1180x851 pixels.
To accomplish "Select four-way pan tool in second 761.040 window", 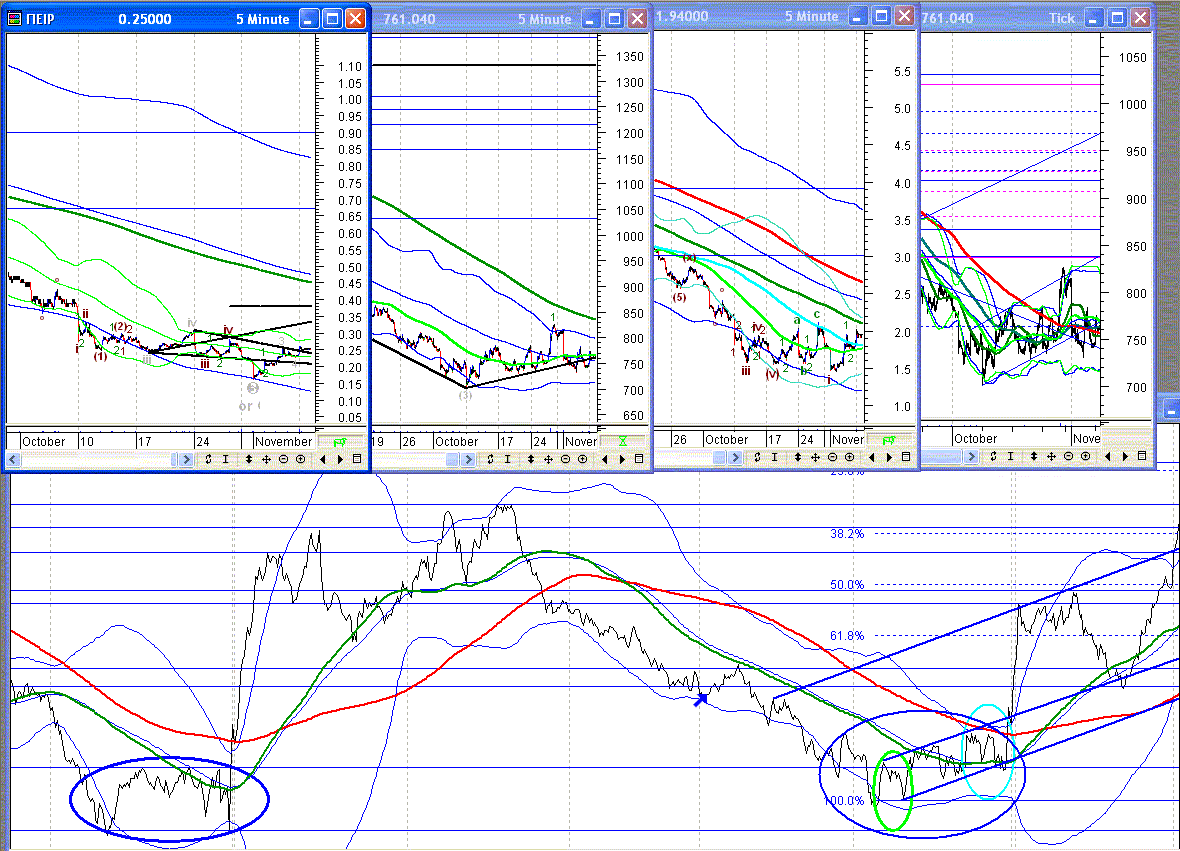I will (548, 459).
